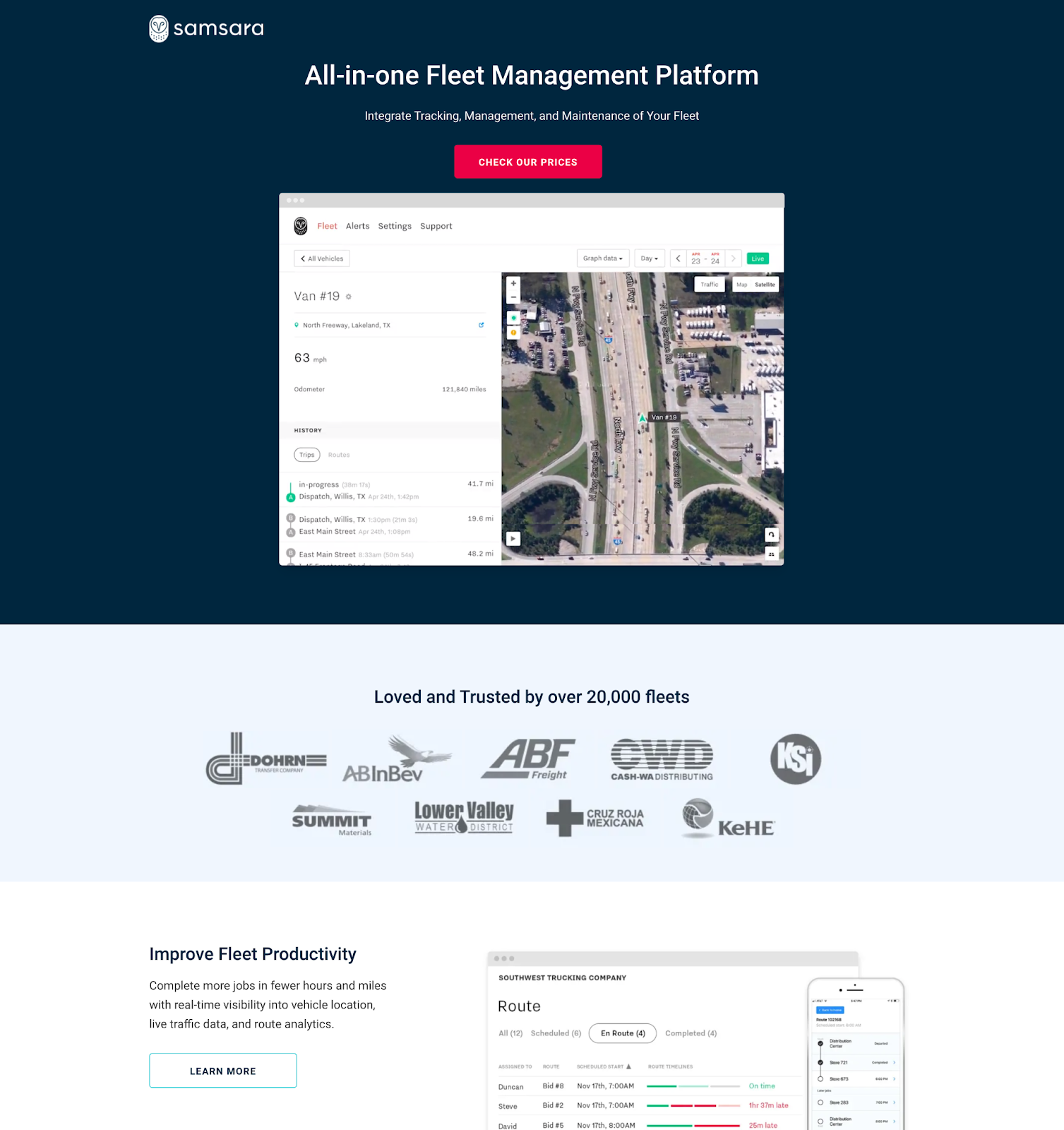The width and height of the screenshot is (1064, 1130).
Task: Click the play button on map
Action: tap(513, 539)
